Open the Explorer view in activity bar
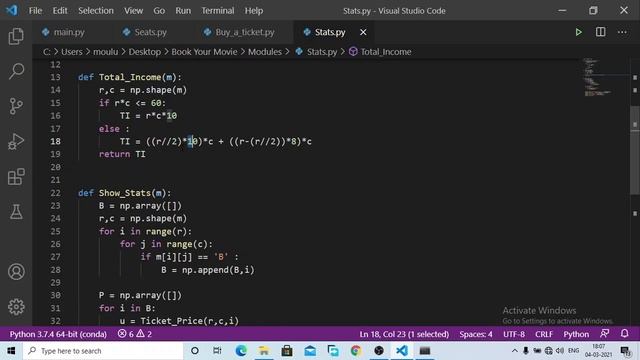The width and height of the screenshot is (640, 360). (x=16, y=36)
